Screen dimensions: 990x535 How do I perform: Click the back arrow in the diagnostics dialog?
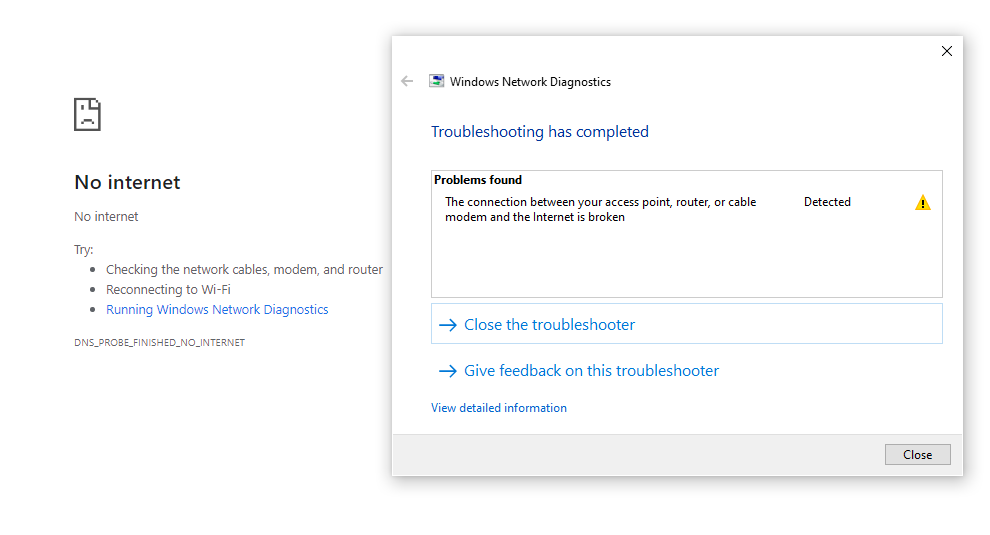407,81
